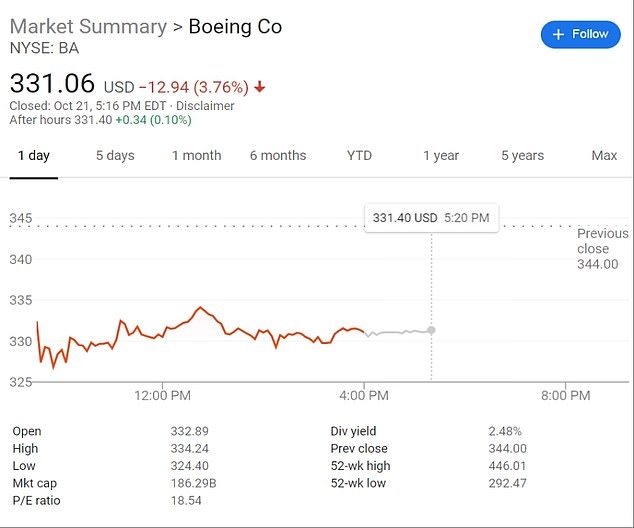
Task: Select the YTD range tab
Action: (x=359, y=156)
